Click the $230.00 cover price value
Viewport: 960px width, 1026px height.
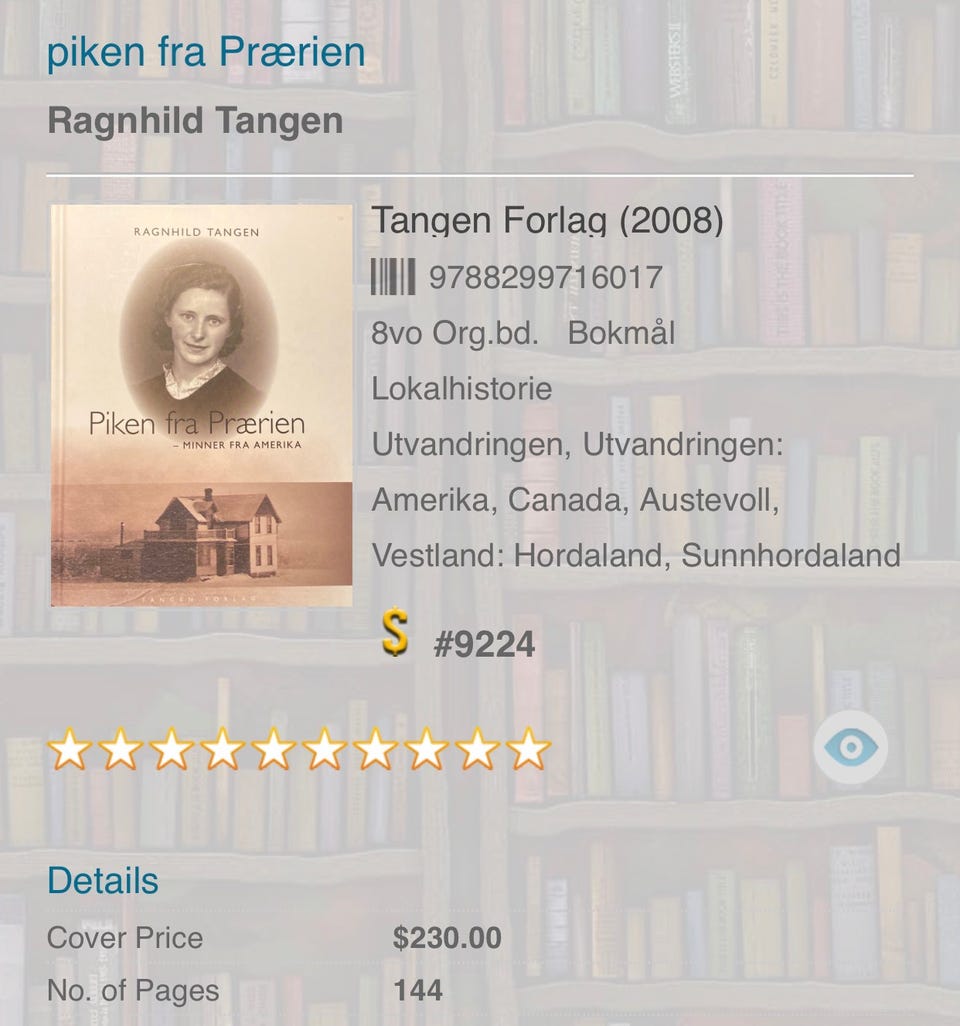(447, 938)
